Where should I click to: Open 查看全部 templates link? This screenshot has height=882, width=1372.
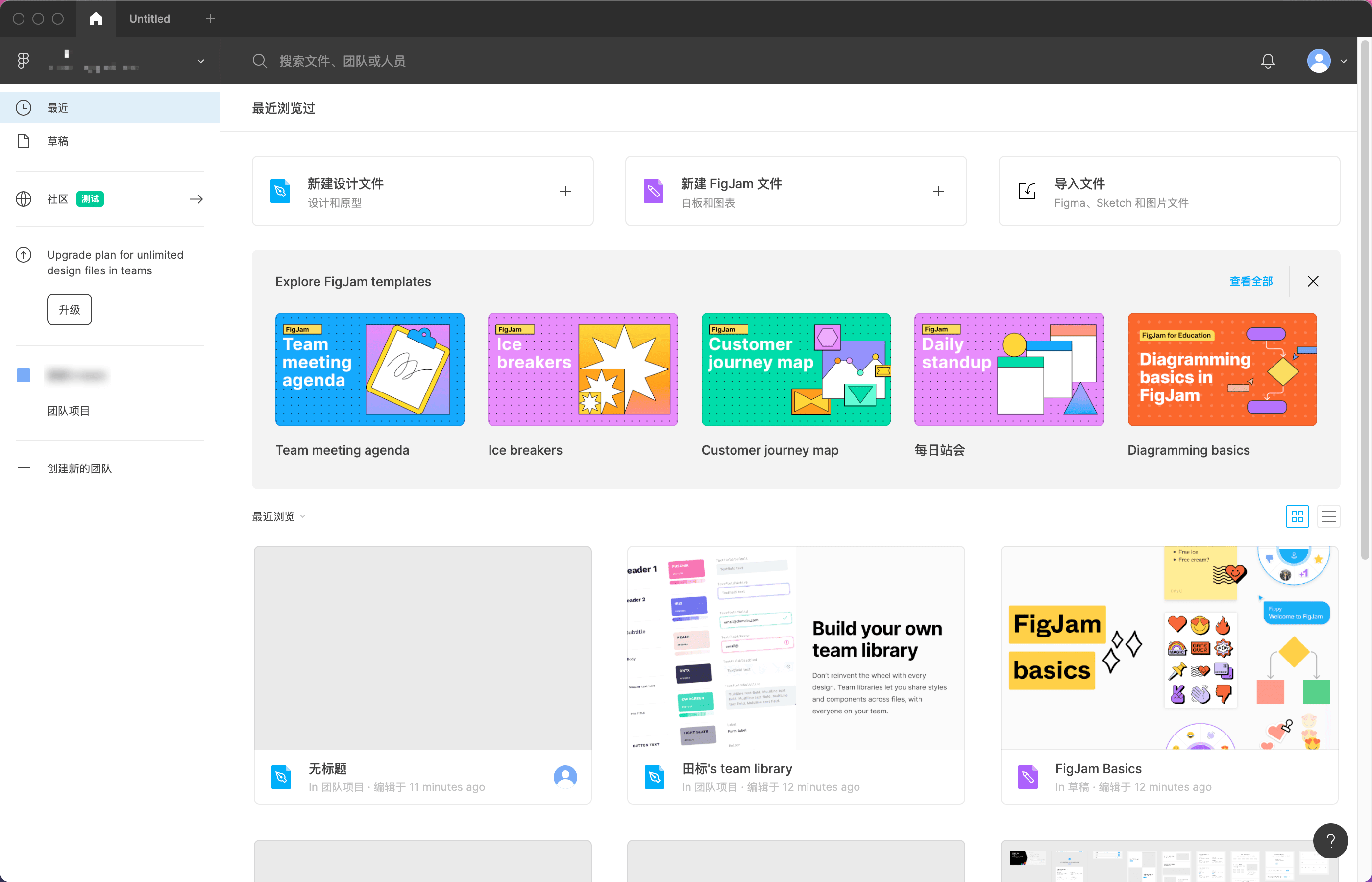coord(1250,281)
